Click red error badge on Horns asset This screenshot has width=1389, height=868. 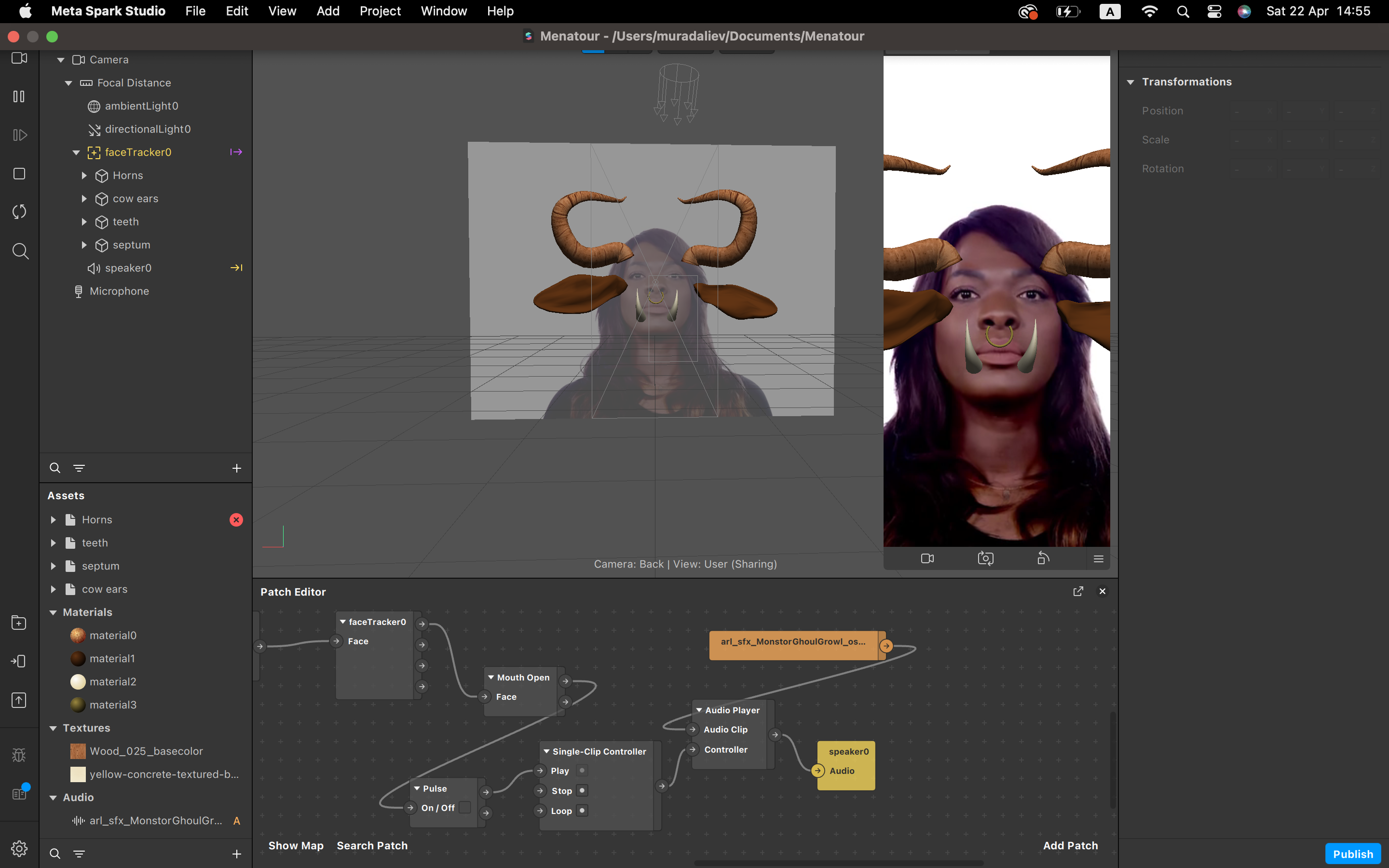point(236,519)
